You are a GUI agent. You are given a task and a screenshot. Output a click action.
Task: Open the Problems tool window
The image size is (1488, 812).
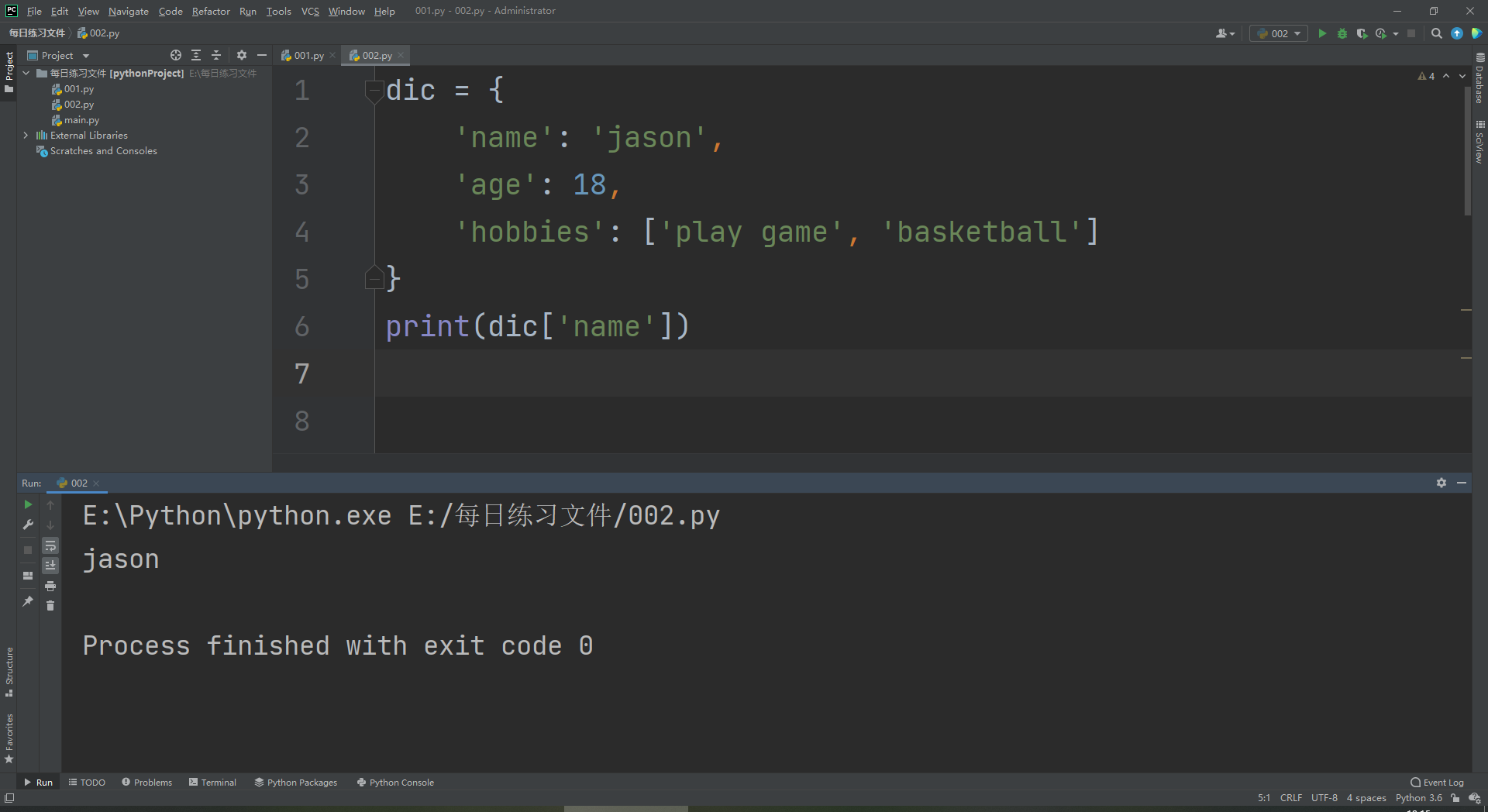click(x=147, y=783)
